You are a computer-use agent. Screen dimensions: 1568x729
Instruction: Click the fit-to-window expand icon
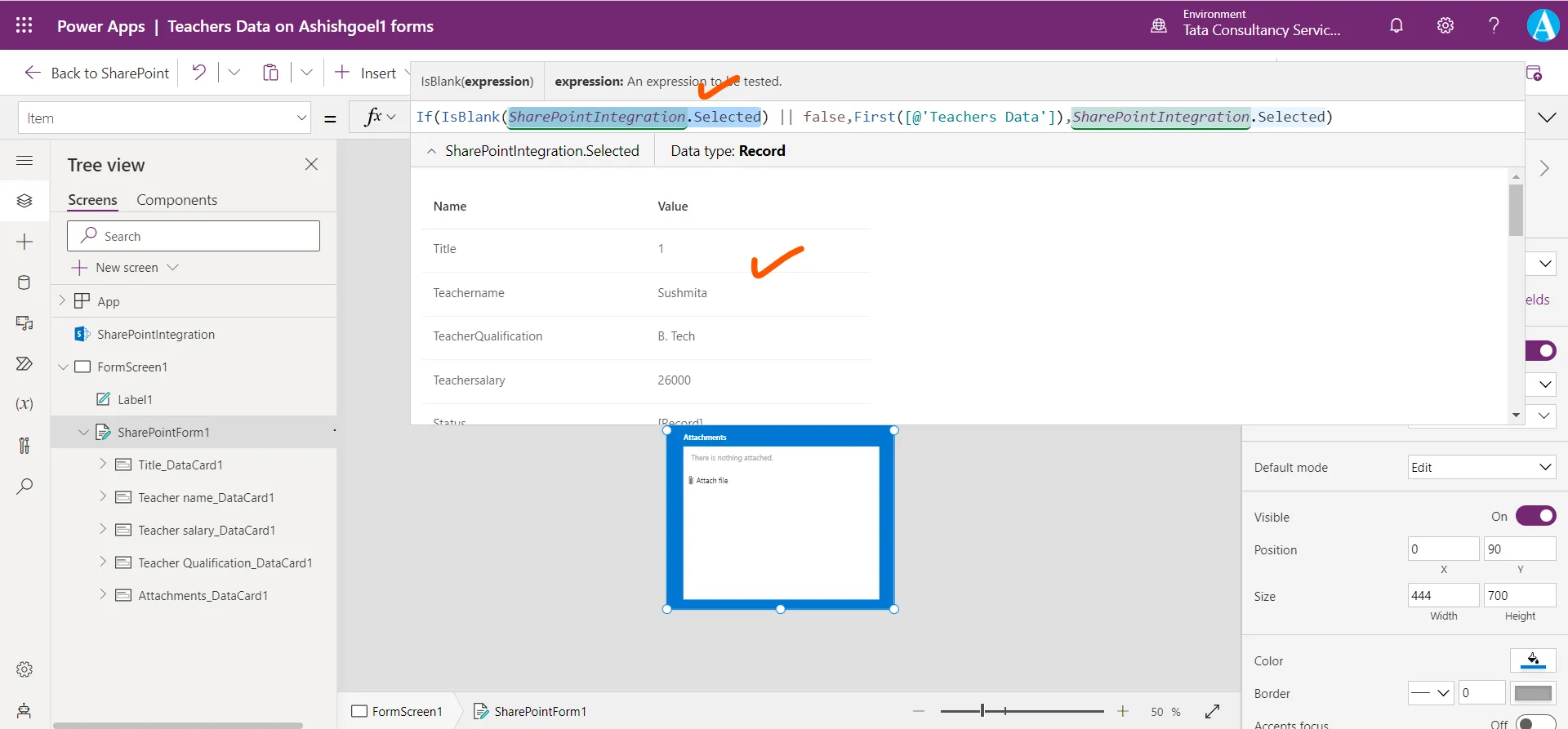[1213, 711]
